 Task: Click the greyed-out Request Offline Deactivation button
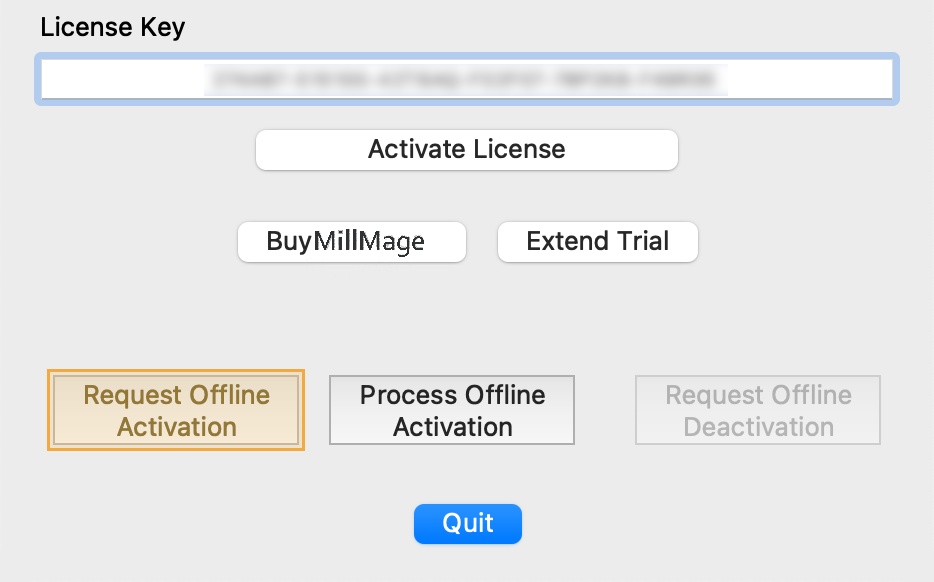coord(758,410)
